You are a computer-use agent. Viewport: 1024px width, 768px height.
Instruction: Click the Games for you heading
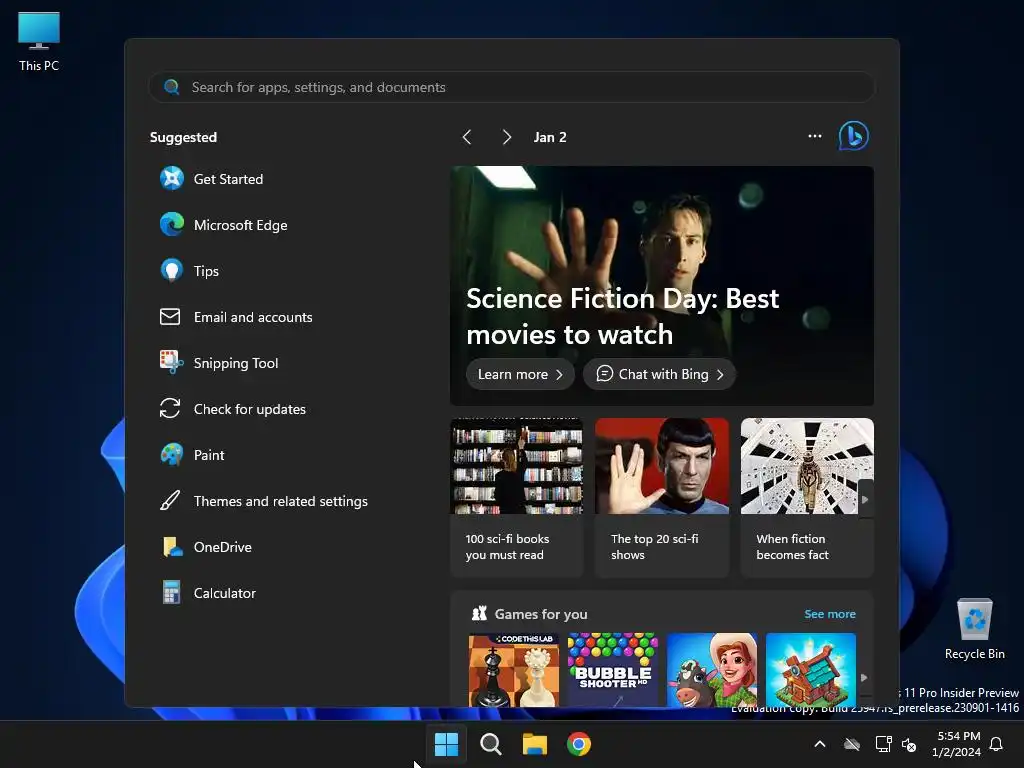541,614
